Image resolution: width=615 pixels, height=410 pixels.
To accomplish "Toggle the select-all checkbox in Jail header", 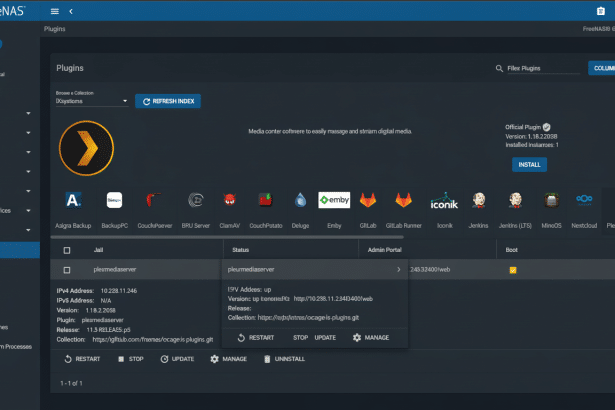I will point(67,250).
